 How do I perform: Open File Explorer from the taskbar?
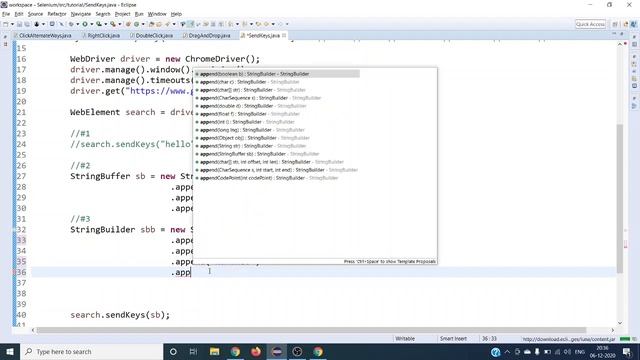pyautogui.click(x=214, y=351)
